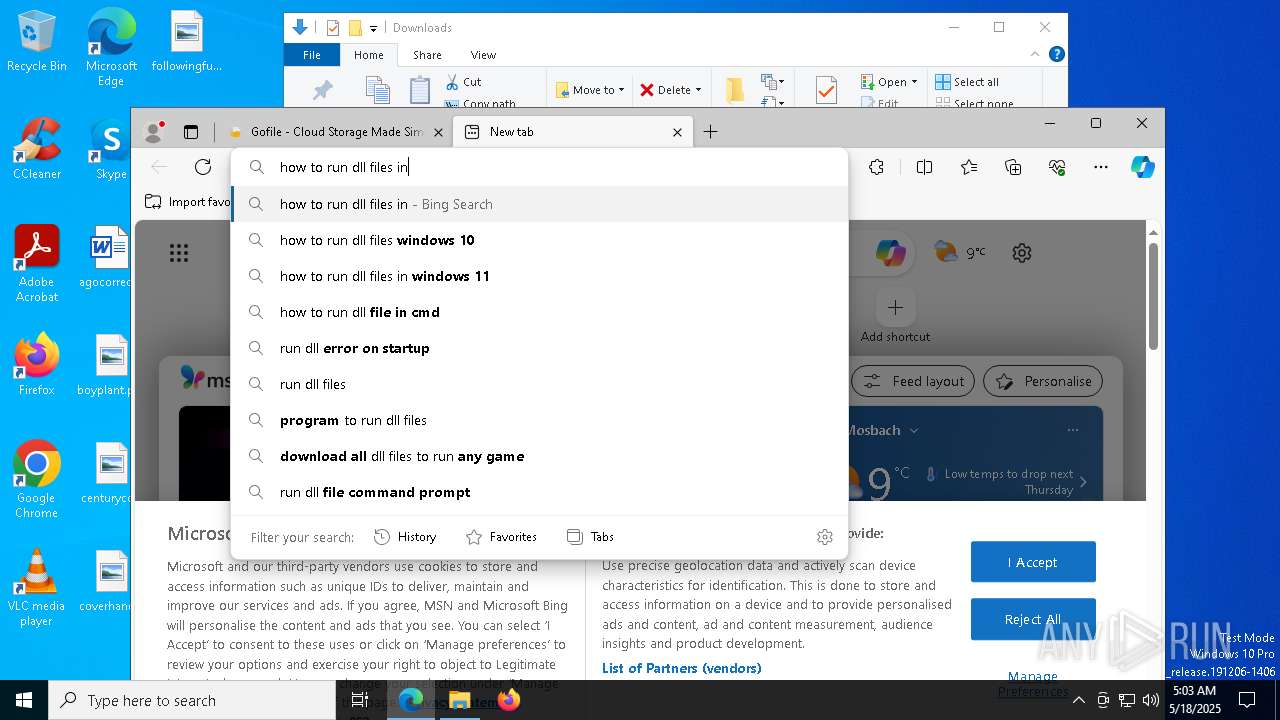The image size is (1280, 720).
Task: Switch to the Home ribbon tab
Action: (x=368, y=55)
